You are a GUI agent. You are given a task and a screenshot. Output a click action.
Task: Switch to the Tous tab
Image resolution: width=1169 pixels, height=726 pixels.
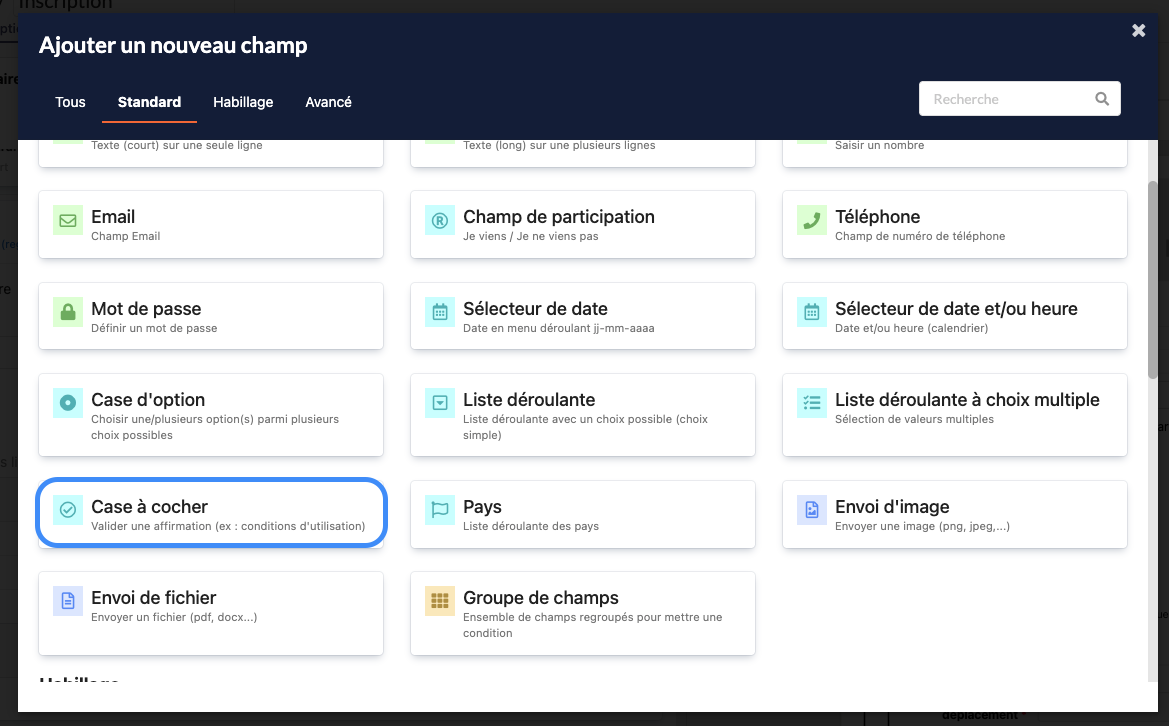(x=70, y=102)
